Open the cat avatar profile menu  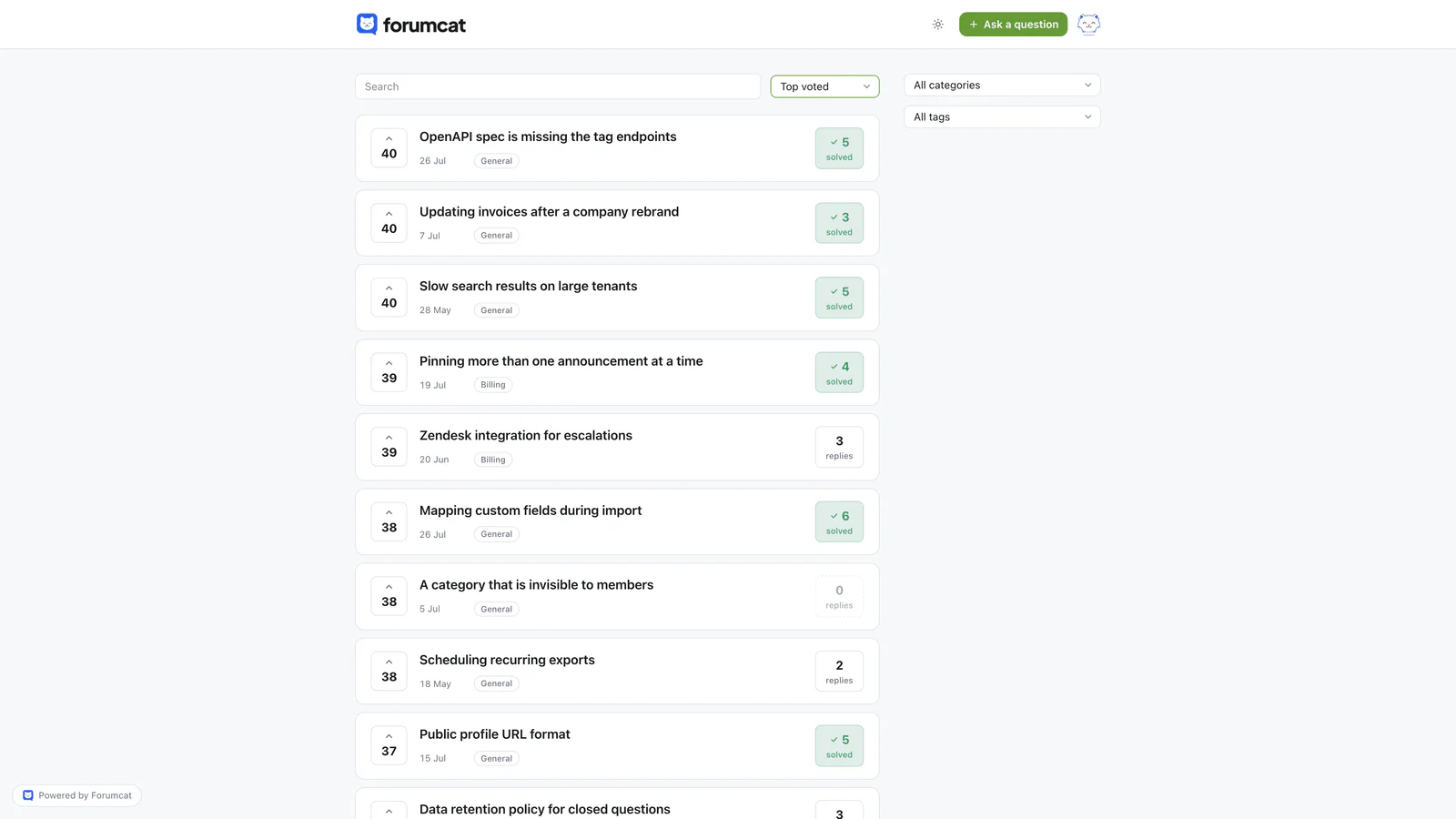[x=1088, y=25]
